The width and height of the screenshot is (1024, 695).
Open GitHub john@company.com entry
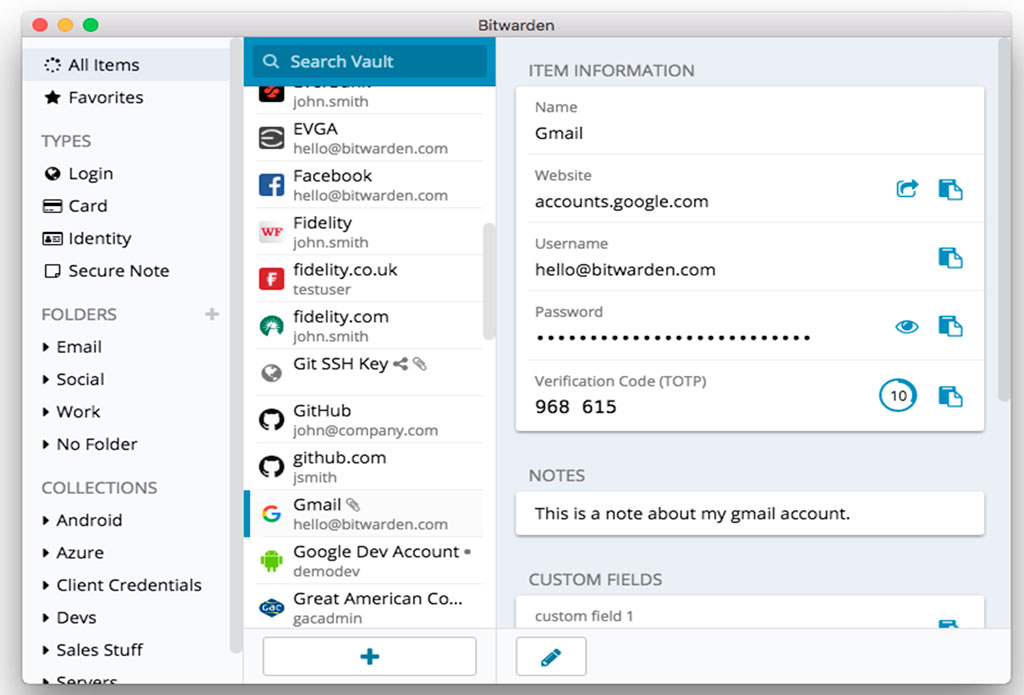pyautogui.click(x=370, y=420)
